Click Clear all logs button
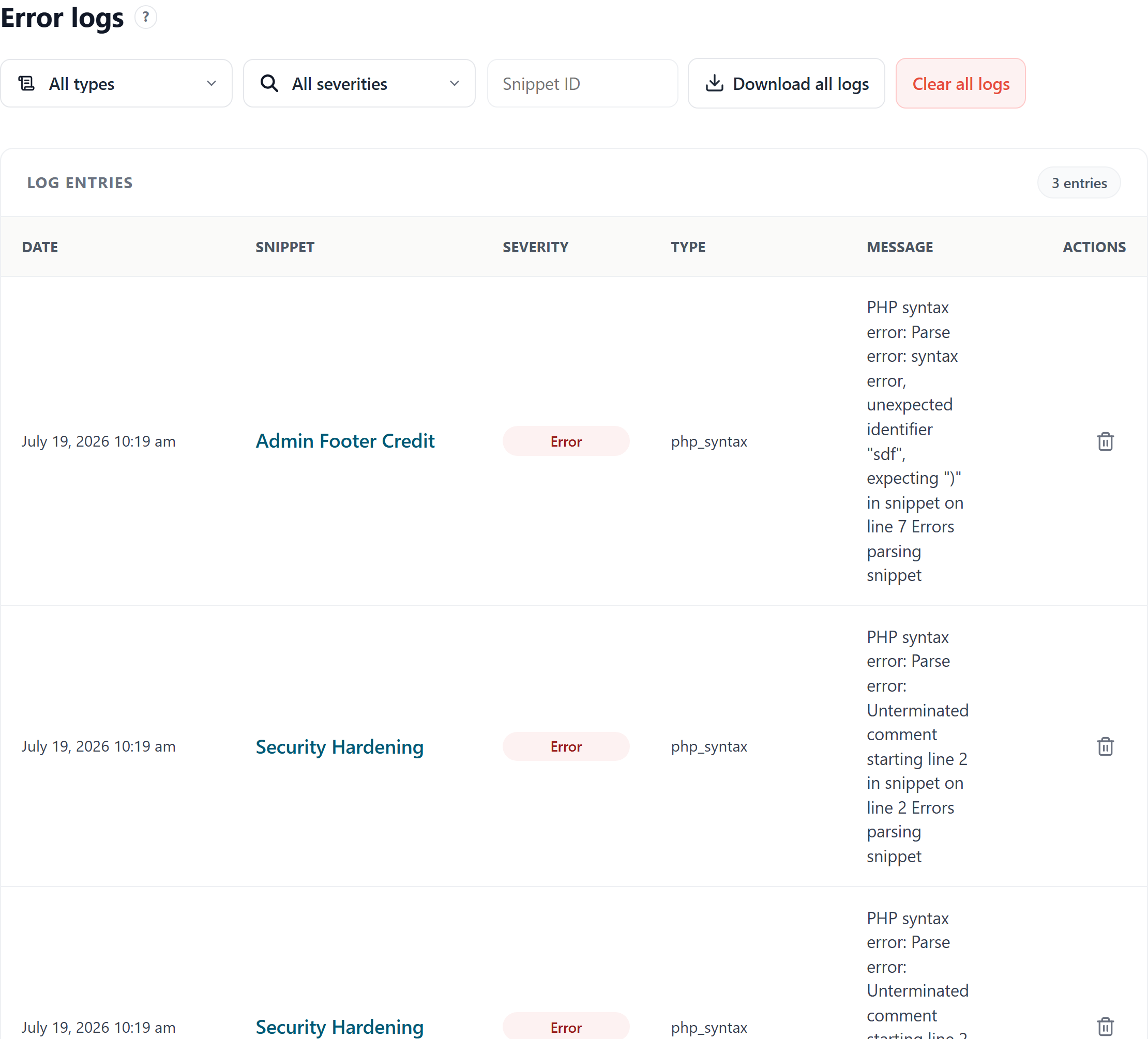 [961, 84]
